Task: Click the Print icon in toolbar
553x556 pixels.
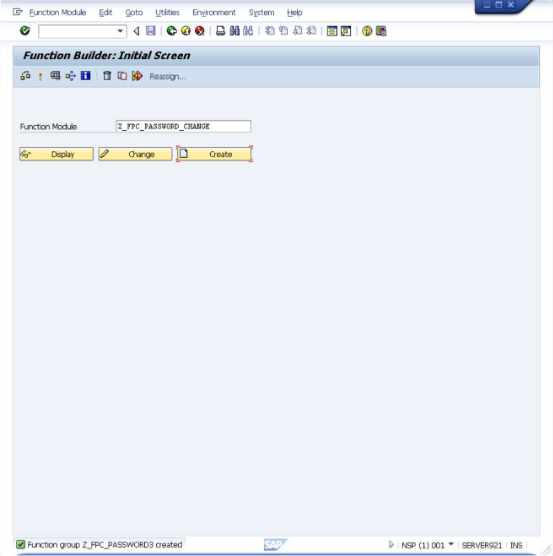Action: [220, 31]
